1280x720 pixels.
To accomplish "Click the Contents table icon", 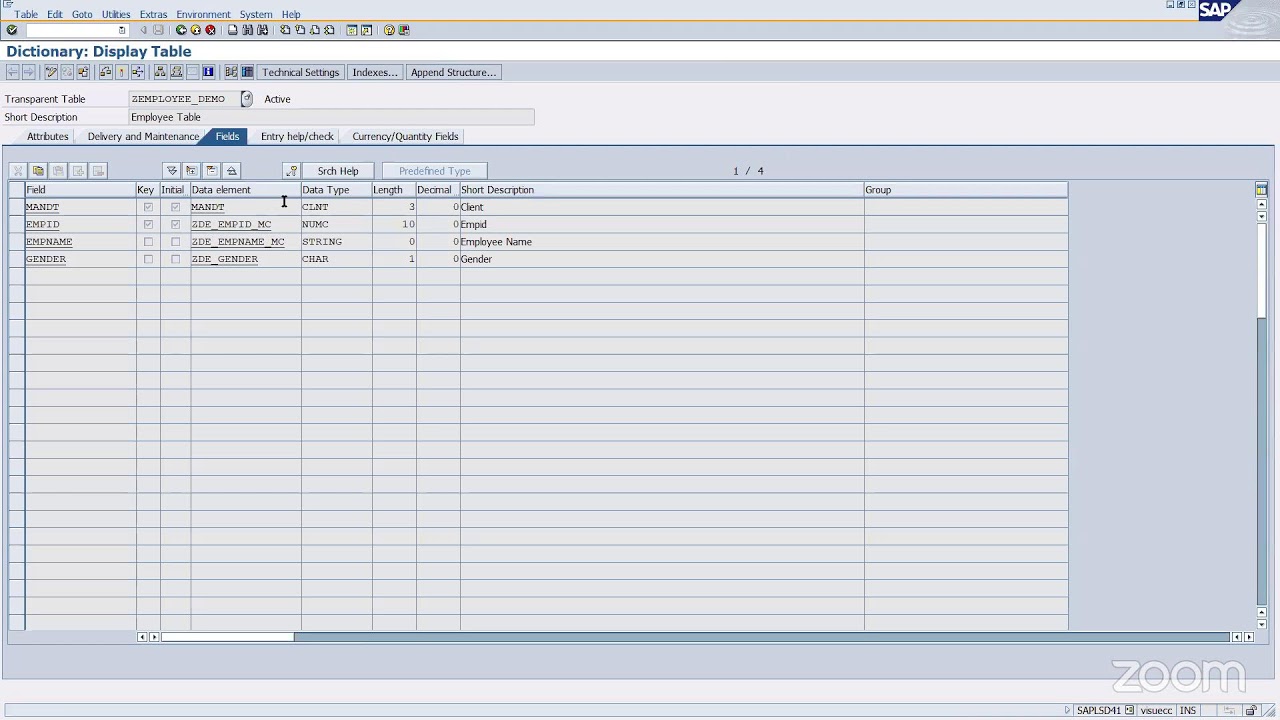I will (x=247, y=72).
